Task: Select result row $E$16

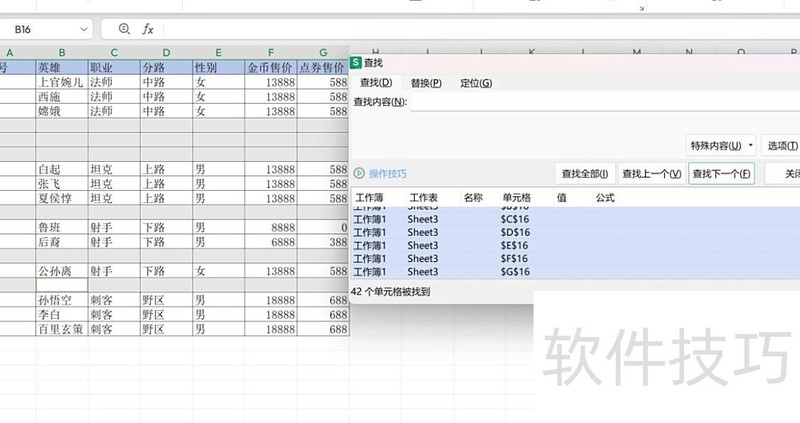Action: 576,245
